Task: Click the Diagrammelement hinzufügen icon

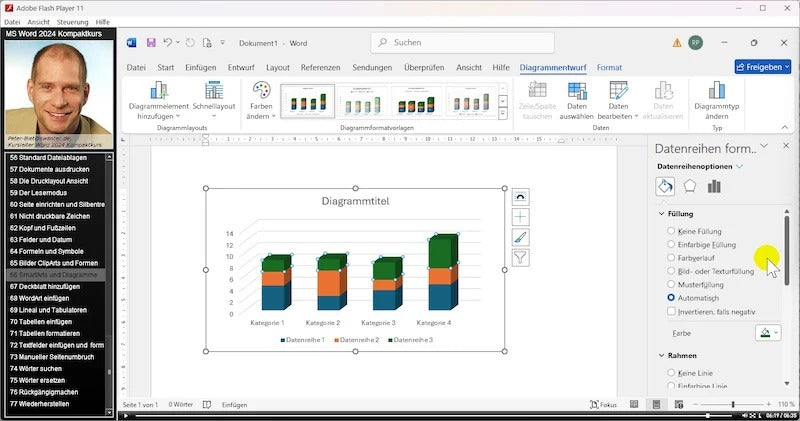Action: click(158, 91)
